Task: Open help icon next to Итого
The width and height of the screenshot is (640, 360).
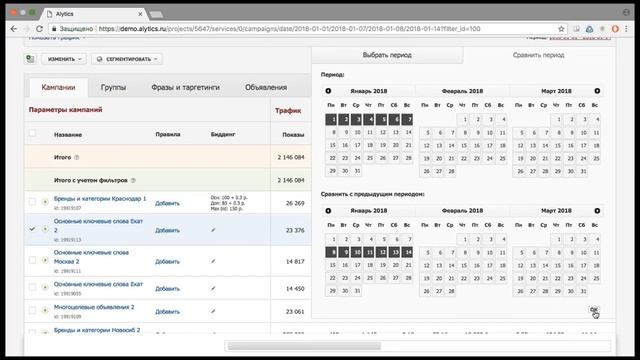Action: tap(77, 158)
